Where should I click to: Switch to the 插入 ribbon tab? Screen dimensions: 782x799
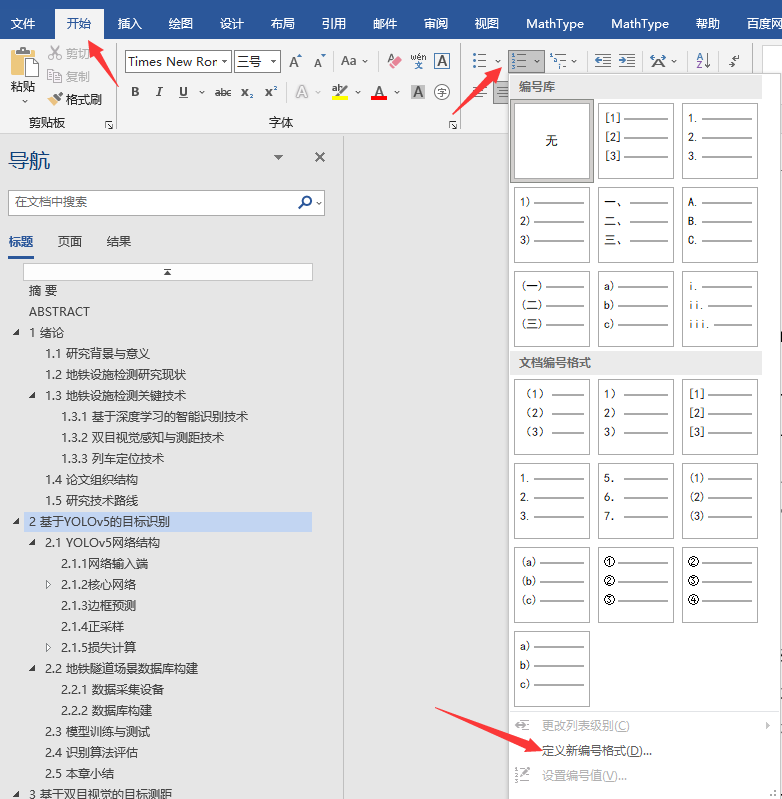click(129, 24)
